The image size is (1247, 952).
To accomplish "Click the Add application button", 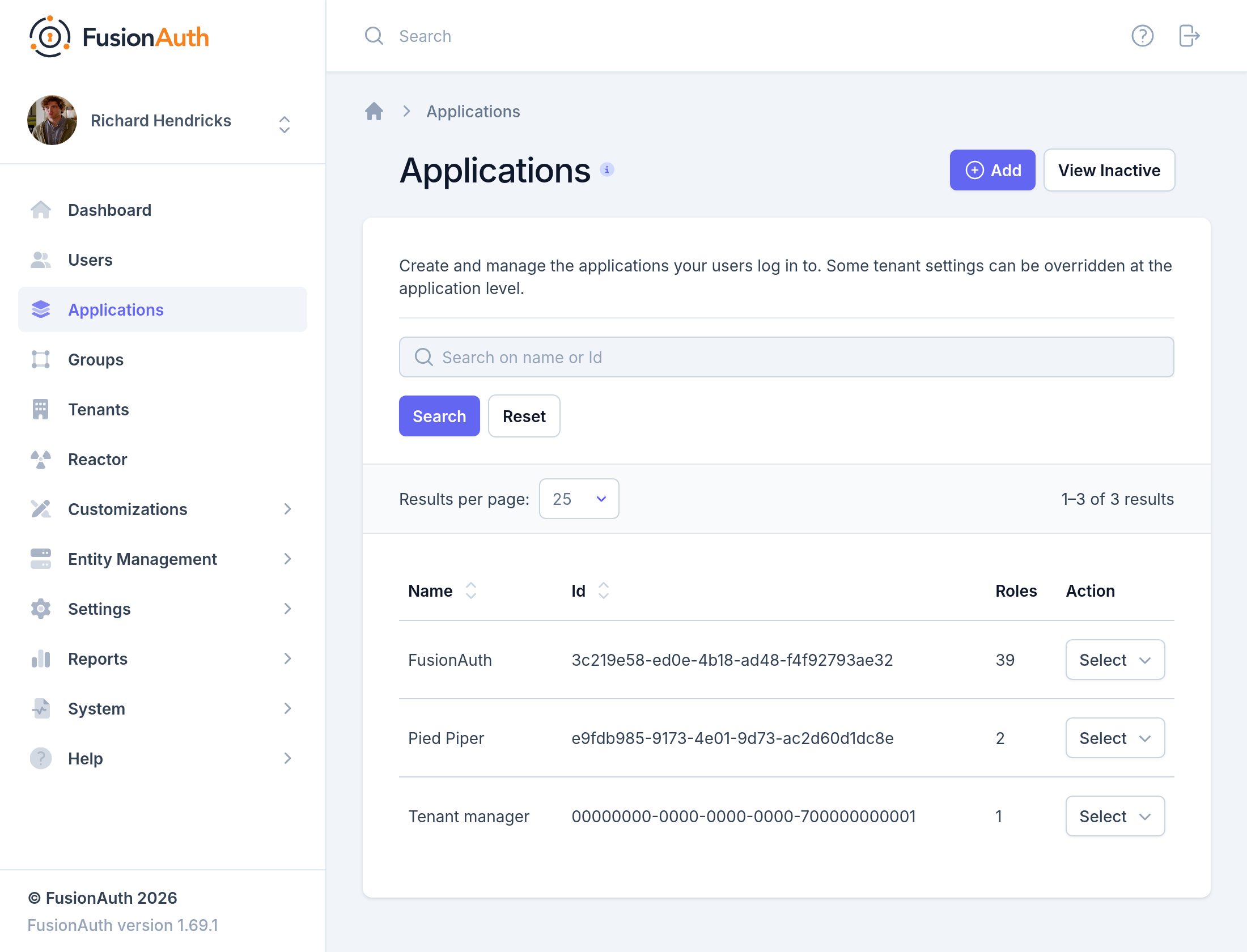I will point(992,170).
